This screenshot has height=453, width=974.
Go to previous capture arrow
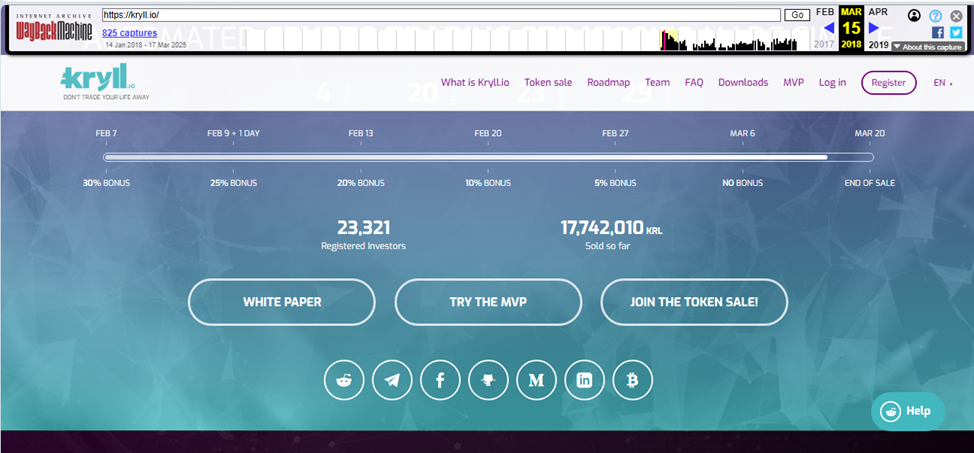pos(828,28)
